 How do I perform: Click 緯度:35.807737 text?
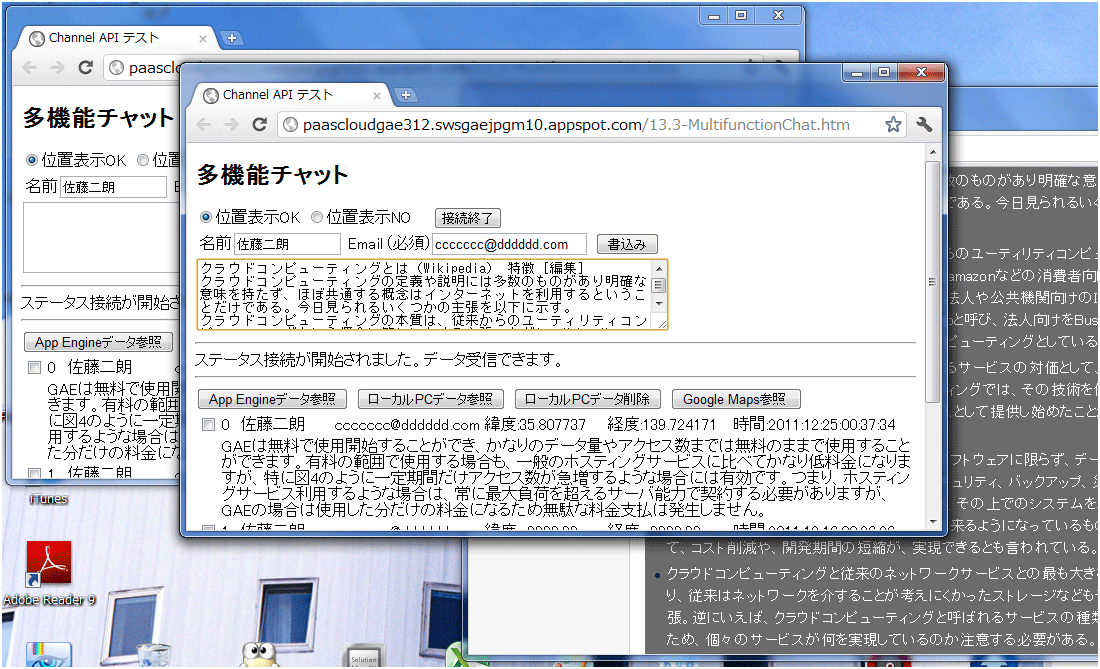pyautogui.click(x=535, y=424)
